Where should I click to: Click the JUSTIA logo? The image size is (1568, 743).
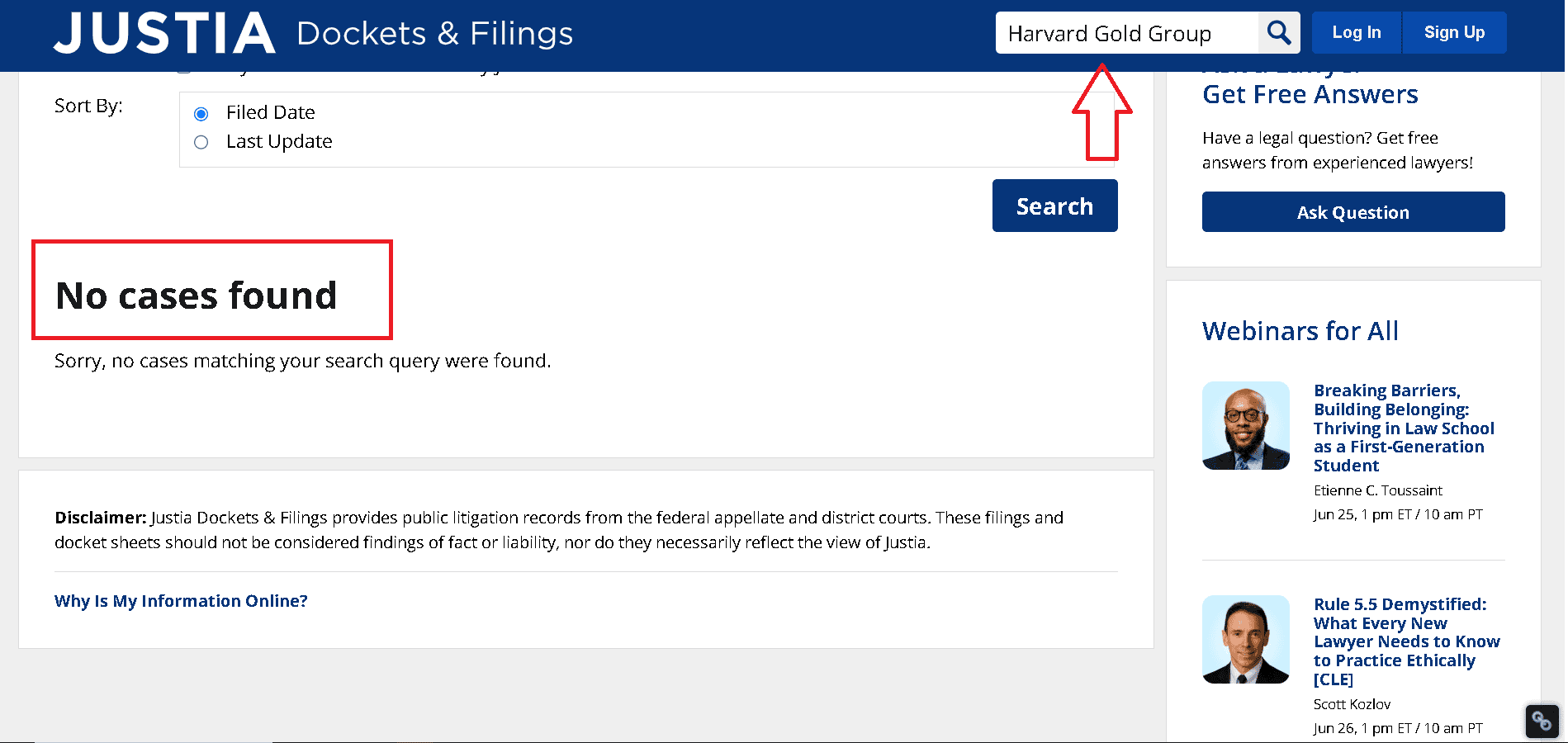tap(164, 34)
